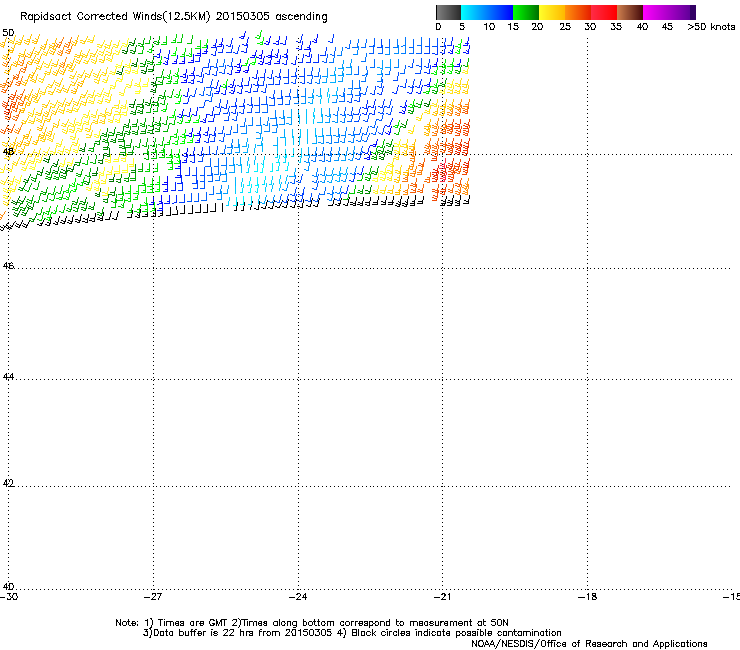Click the longitude label '-18' on bottom axis
This screenshot has width=740, height=650.
click(588, 597)
